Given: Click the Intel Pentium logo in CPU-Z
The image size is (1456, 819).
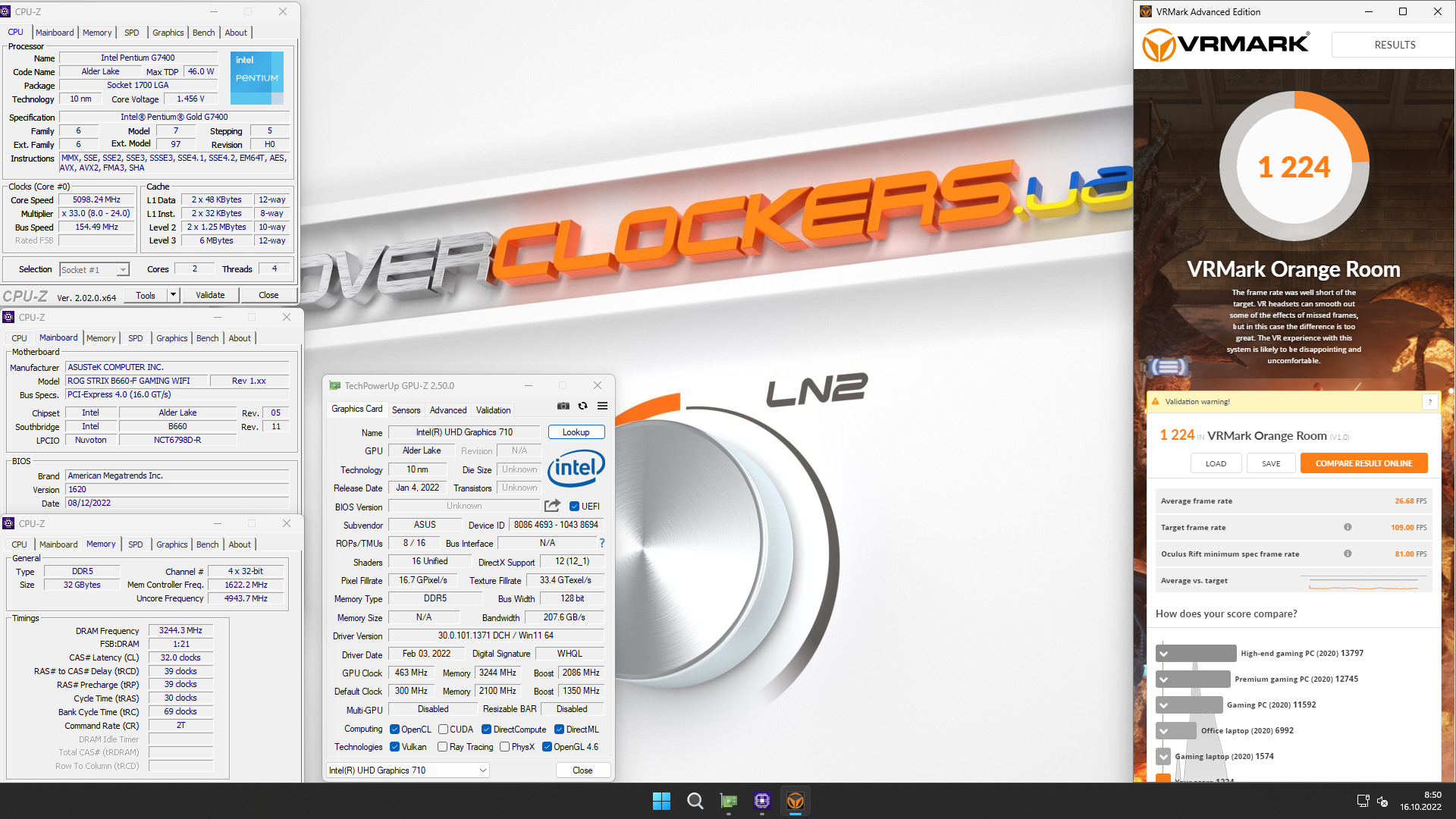Looking at the screenshot, I should (257, 77).
